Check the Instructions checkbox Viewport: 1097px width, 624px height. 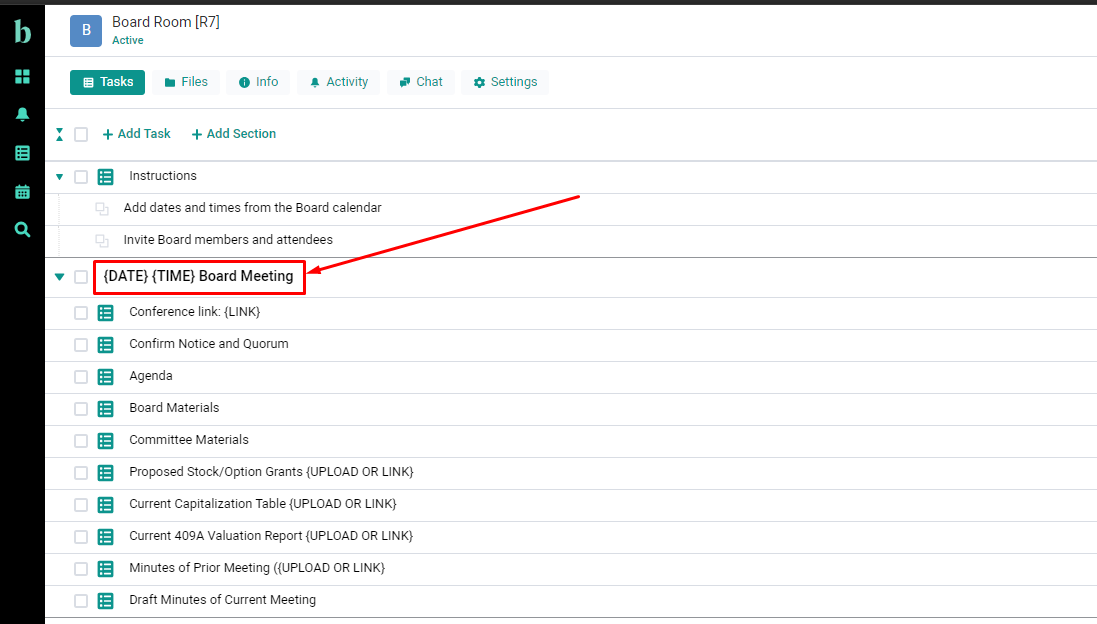(81, 177)
